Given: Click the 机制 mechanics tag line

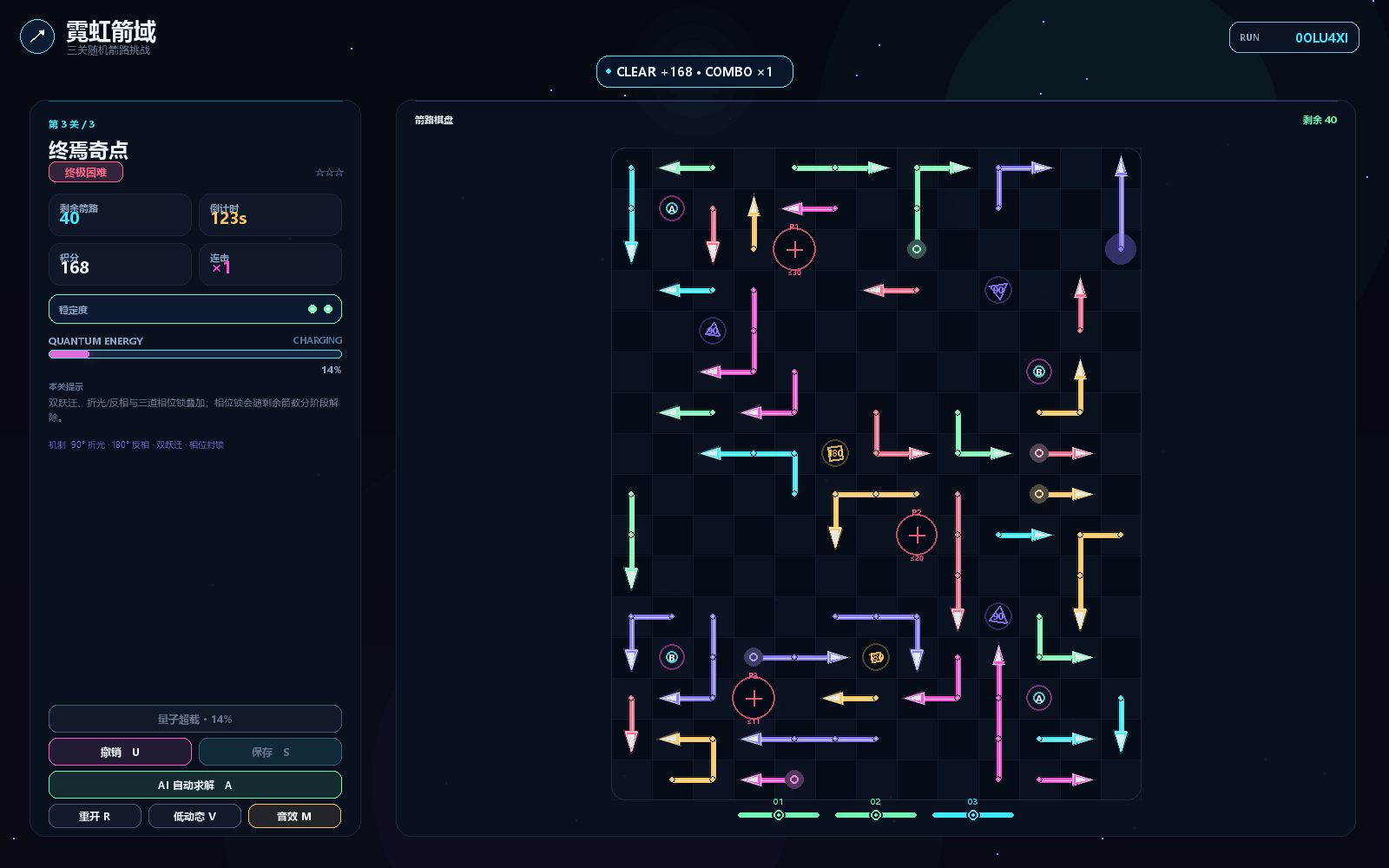Looking at the screenshot, I should tap(136, 444).
